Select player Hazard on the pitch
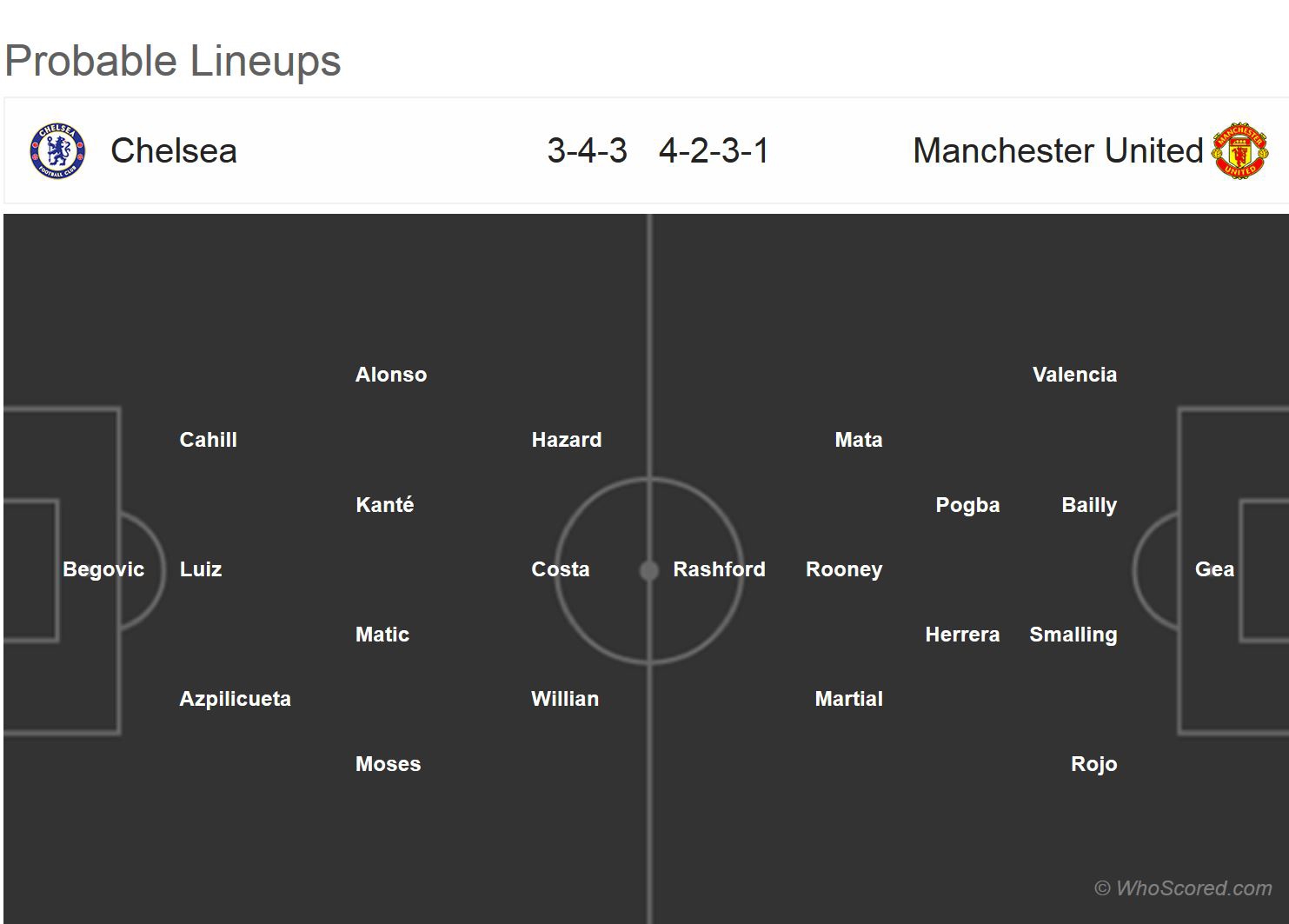The image size is (1289, 924). (567, 440)
